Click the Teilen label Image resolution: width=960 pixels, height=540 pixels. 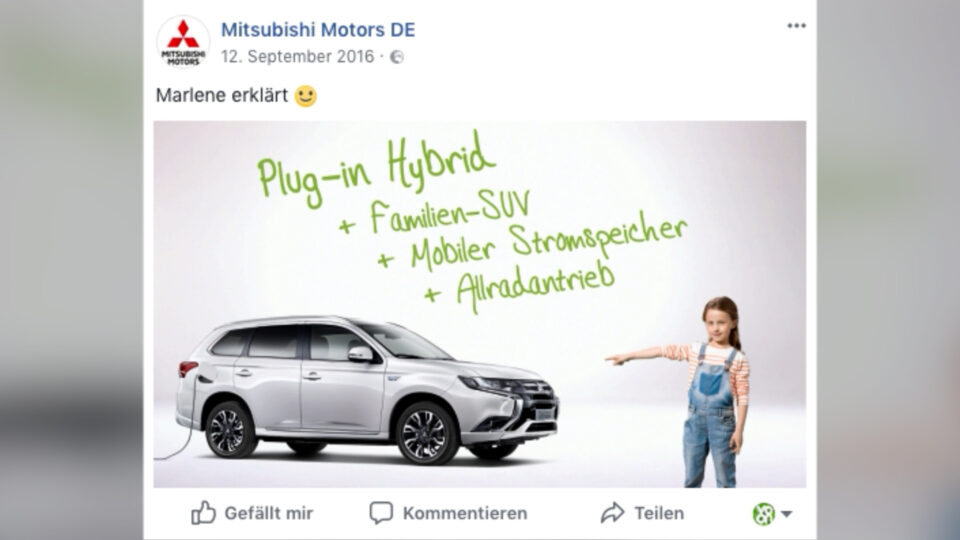[x=659, y=513]
